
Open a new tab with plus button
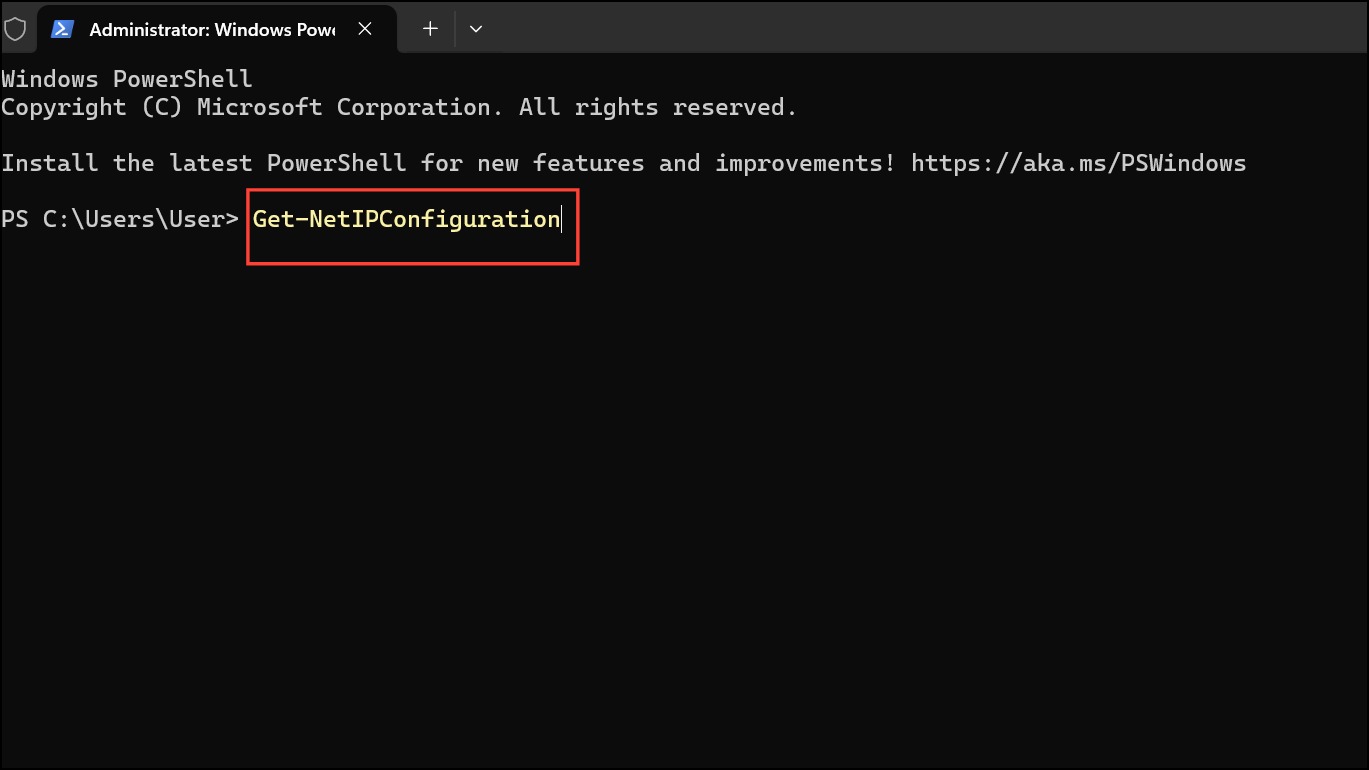[430, 29]
